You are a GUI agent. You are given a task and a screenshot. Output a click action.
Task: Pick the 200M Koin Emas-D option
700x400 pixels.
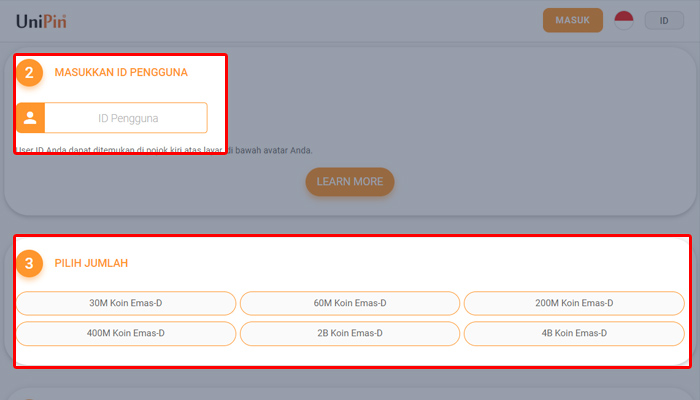[x=574, y=303]
